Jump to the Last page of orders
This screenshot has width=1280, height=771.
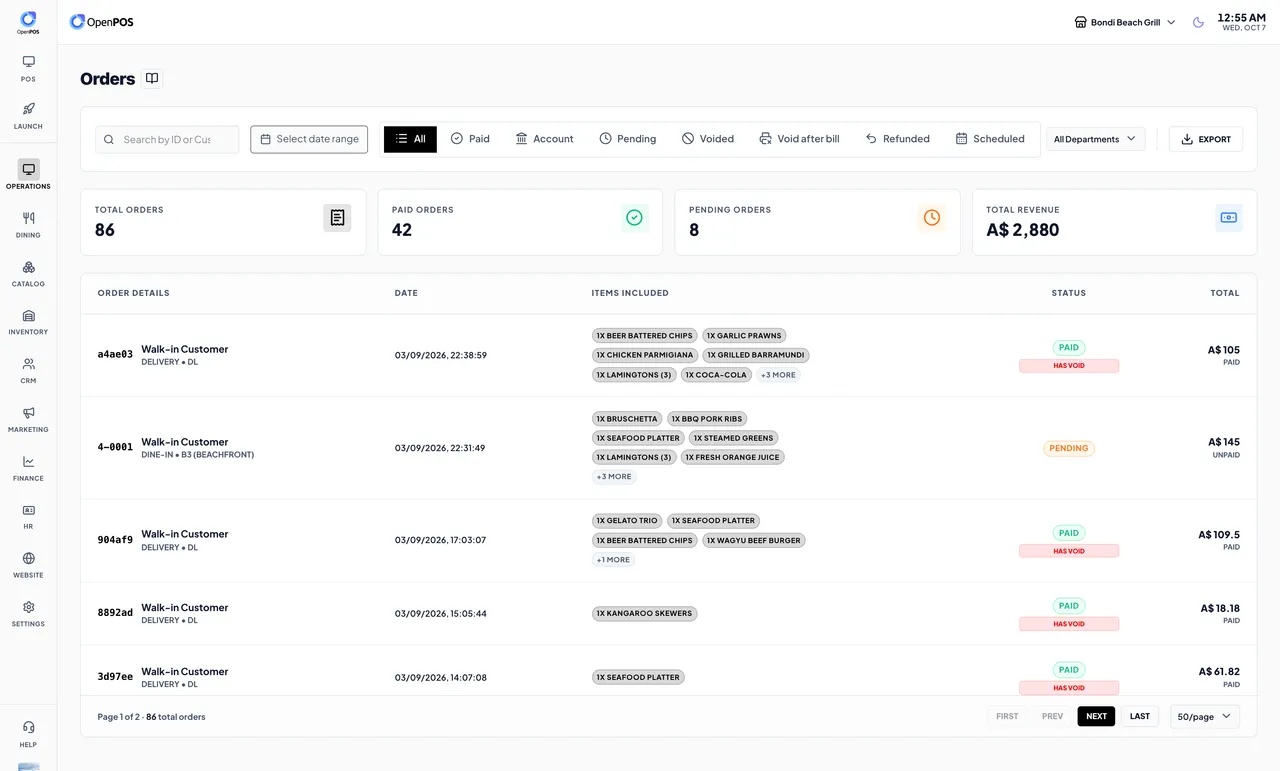pos(1140,716)
